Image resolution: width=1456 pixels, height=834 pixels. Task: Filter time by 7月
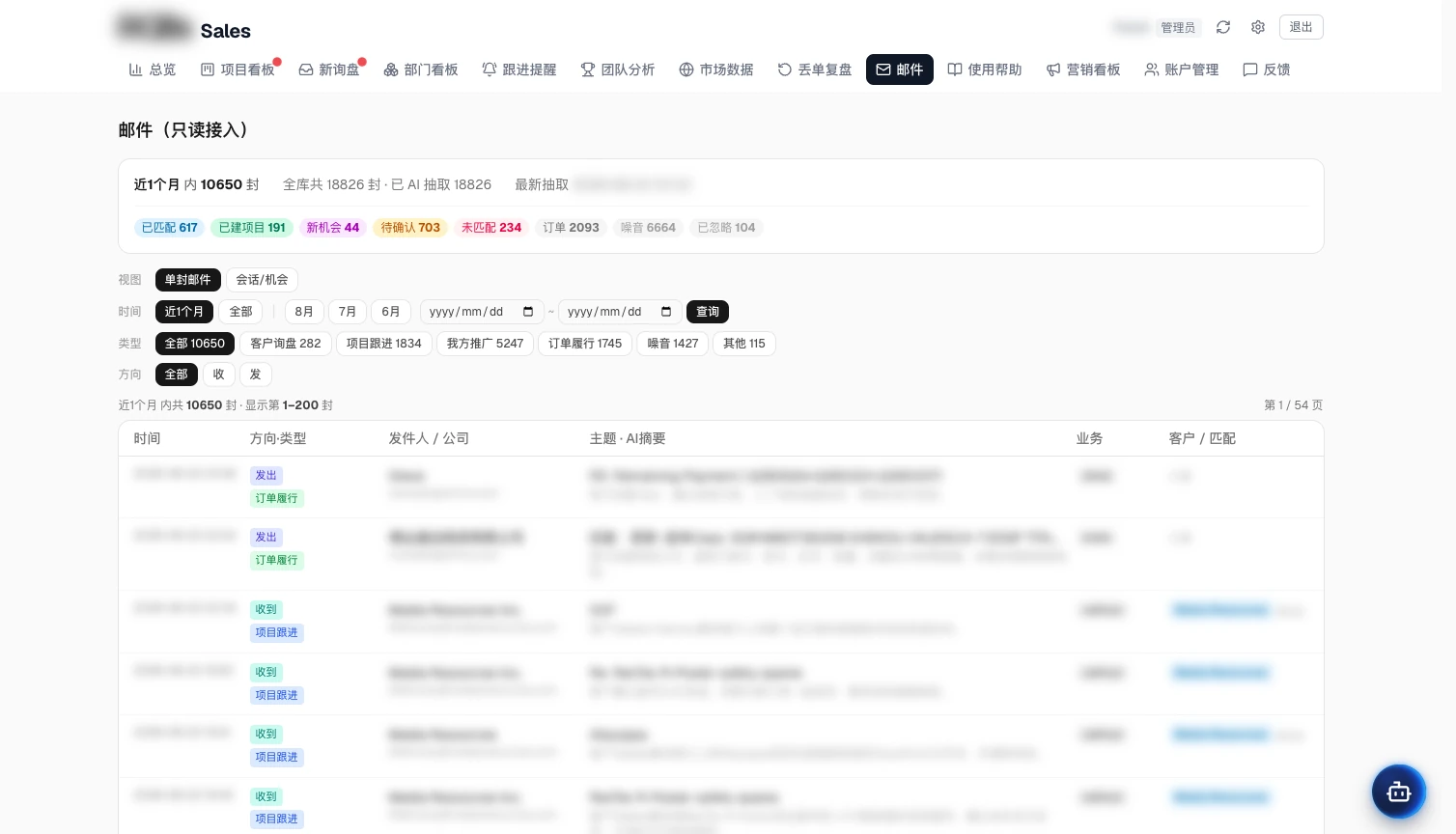(x=348, y=312)
